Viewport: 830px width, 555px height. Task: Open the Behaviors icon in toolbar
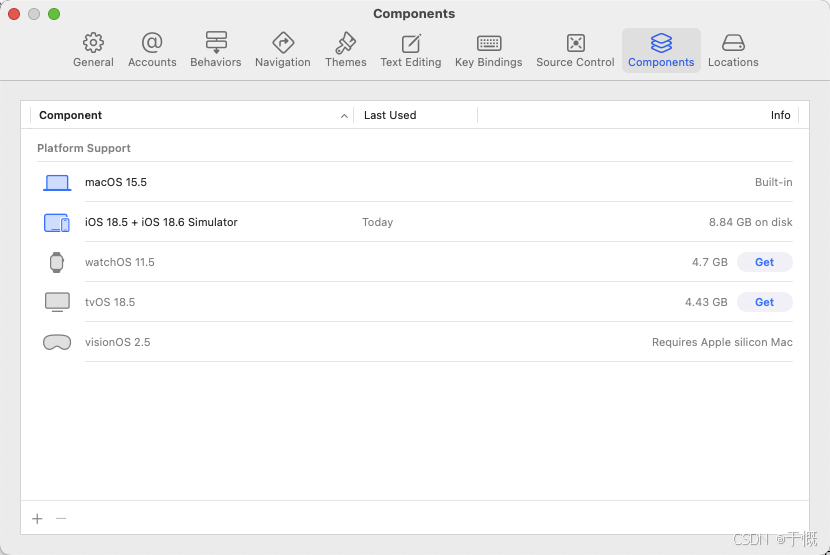[216, 42]
